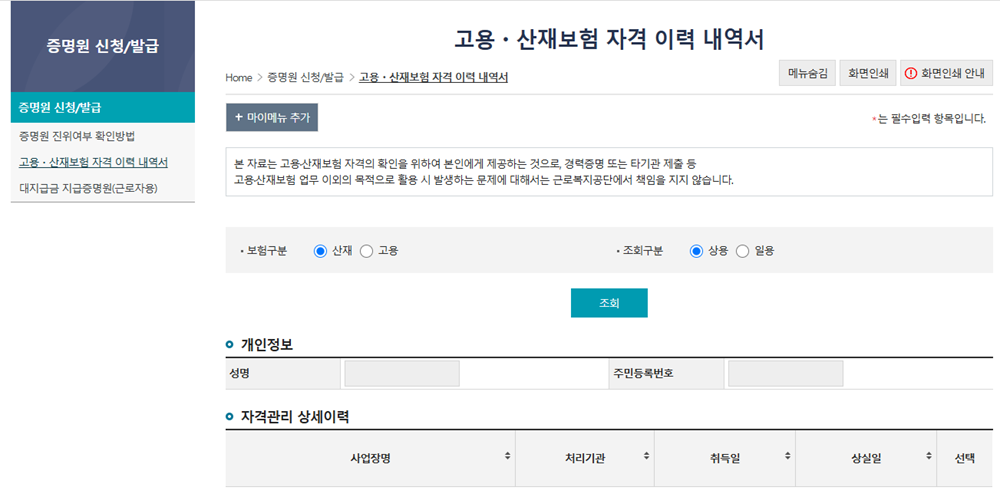Click the 보험구분 label
This screenshot has width=1000, height=497.
coord(267,251)
